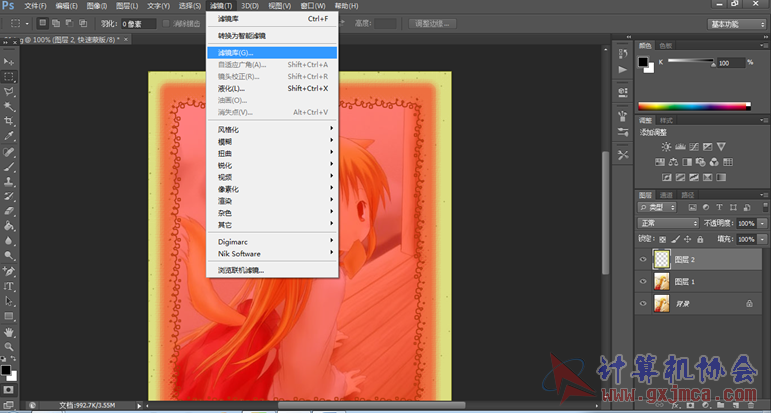This screenshot has width=772, height=413.
Task: Expand the Nik Software submenu
Action: click(272, 254)
